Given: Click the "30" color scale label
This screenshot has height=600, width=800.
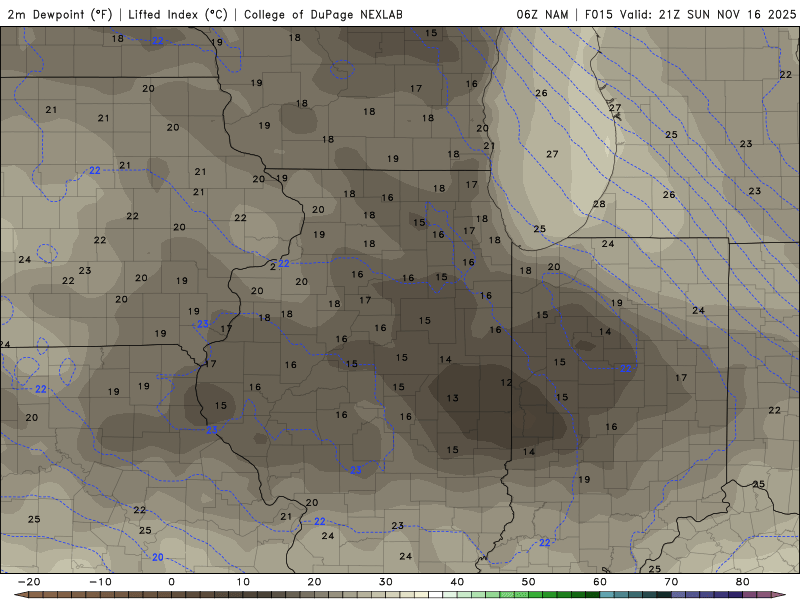Looking at the screenshot, I should 386,582.
